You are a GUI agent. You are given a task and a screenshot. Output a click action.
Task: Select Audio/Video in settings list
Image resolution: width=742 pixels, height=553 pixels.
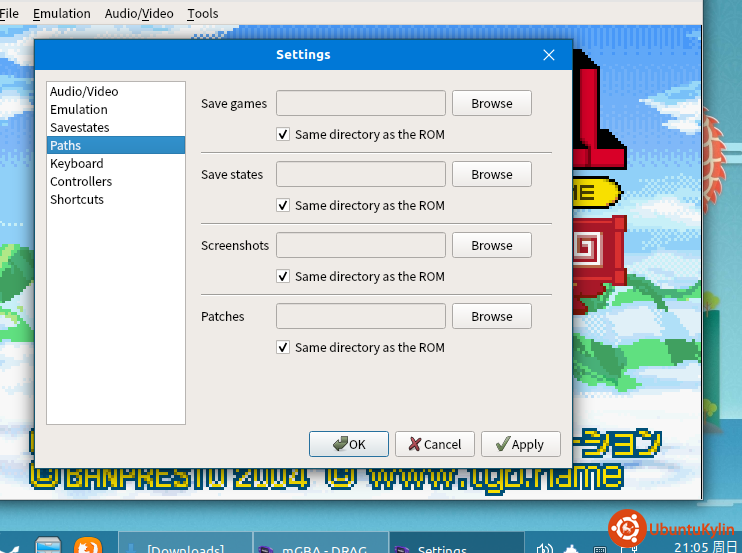[x=116, y=91]
